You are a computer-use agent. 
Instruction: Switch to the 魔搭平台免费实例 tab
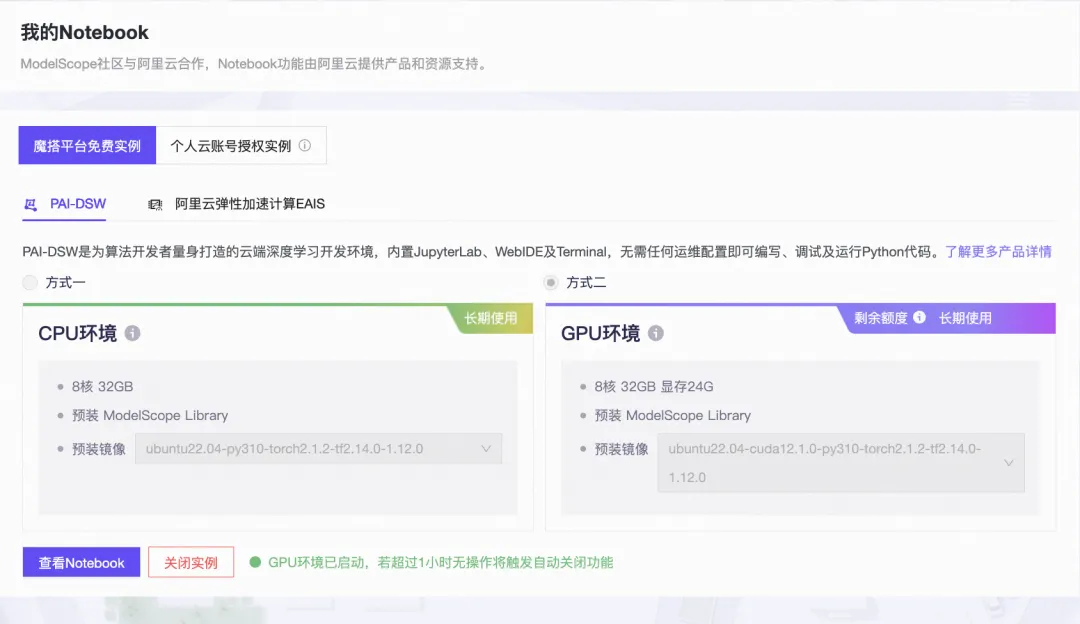click(86, 144)
